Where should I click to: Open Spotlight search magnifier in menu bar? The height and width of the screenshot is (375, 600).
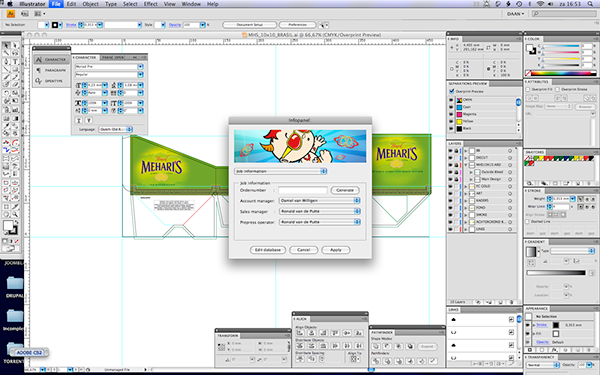589,4
